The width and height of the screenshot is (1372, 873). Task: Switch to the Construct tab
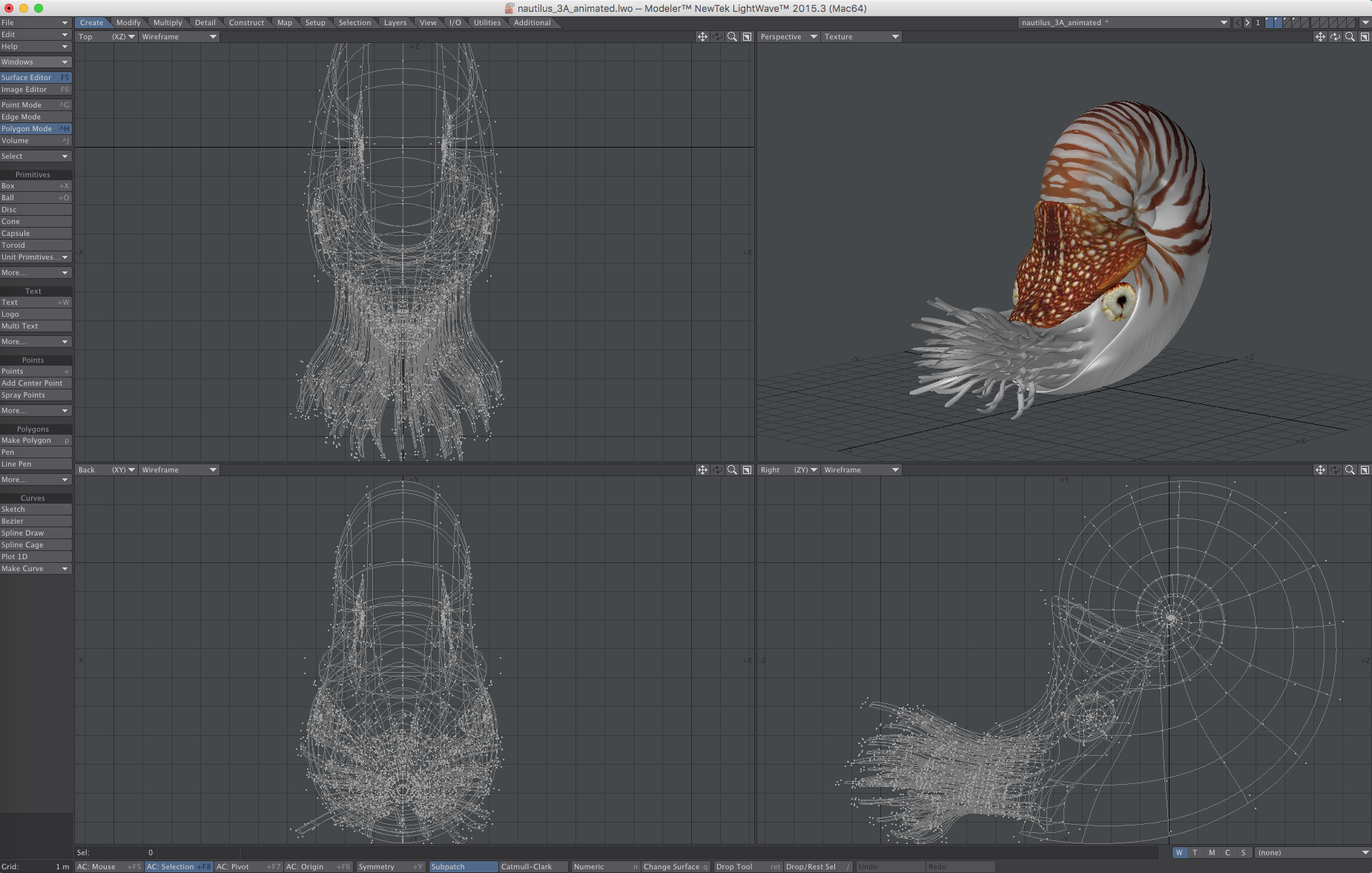click(x=246, y=22)
